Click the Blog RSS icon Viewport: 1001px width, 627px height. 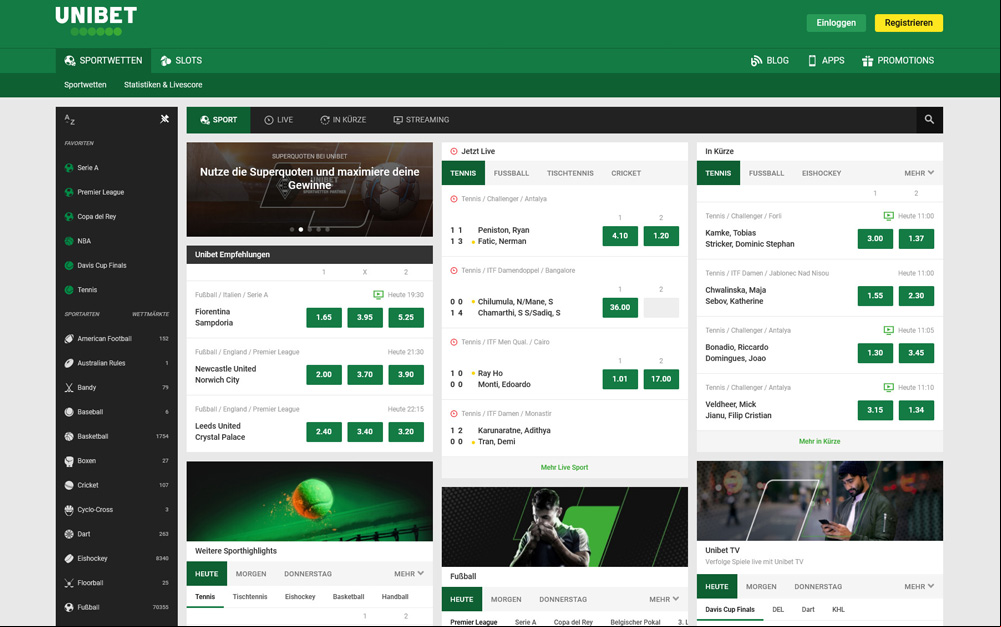(756, 61)
